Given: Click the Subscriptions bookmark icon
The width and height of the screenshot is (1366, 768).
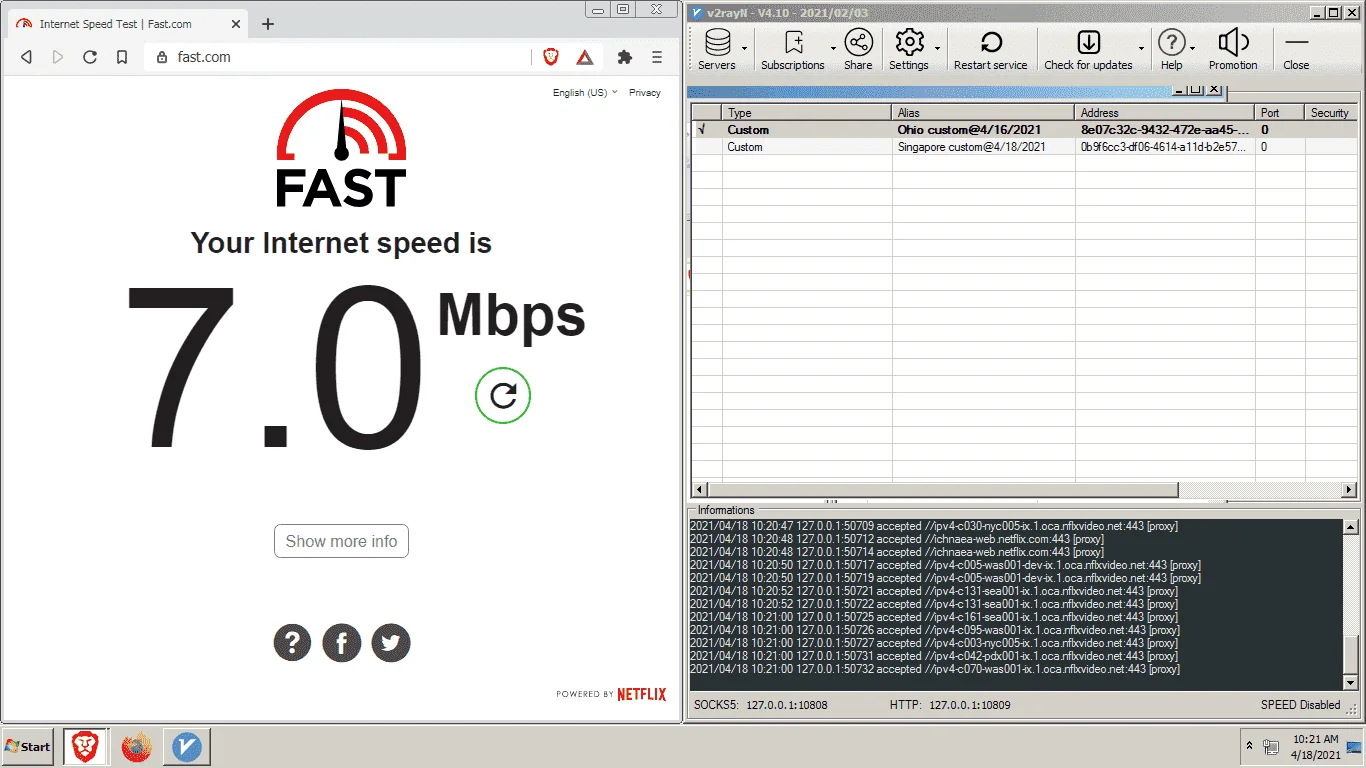Looking at the screenshot, I should (794, 42).
